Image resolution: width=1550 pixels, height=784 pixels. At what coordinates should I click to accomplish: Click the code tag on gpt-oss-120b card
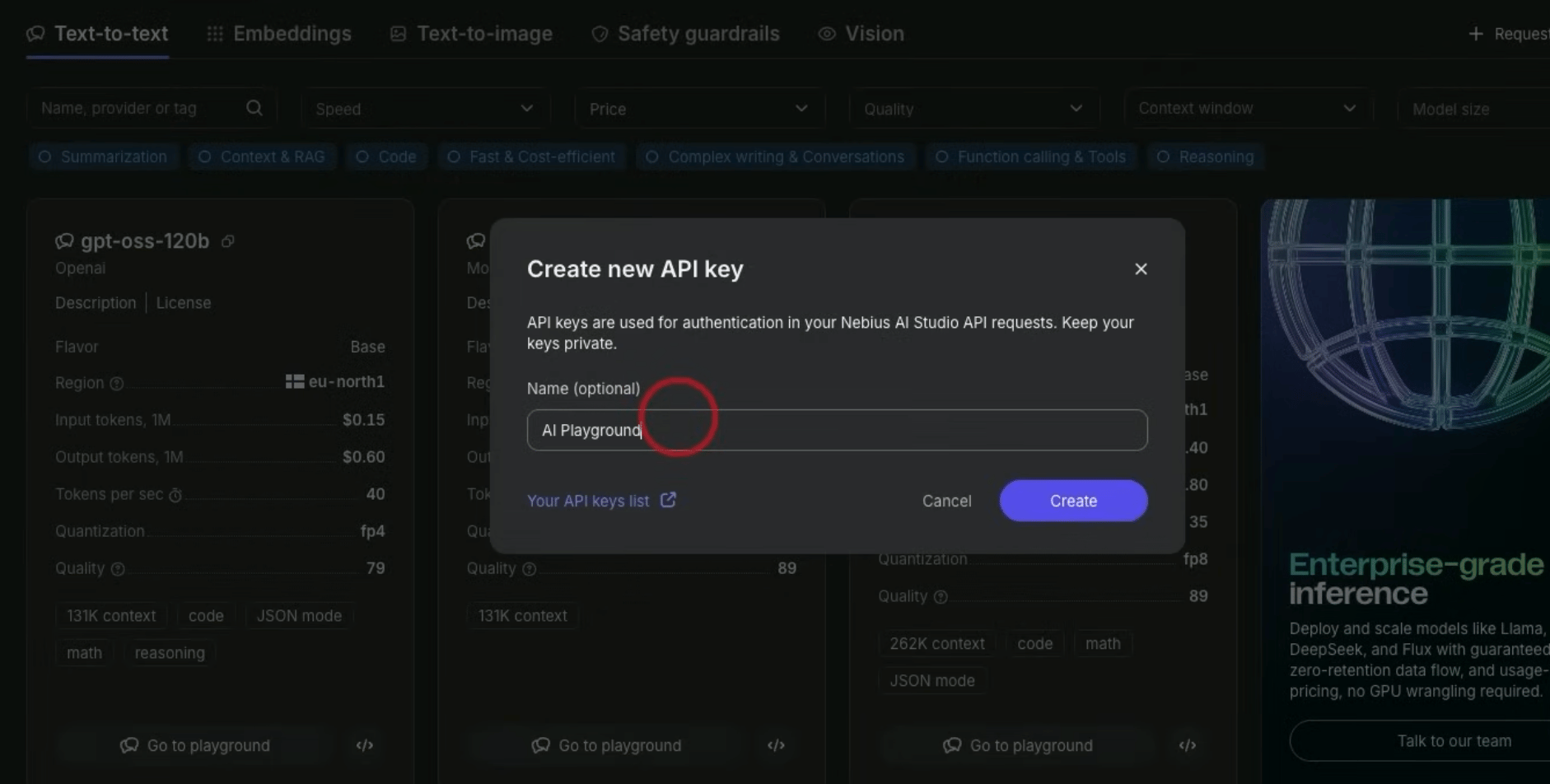(206, 616)
